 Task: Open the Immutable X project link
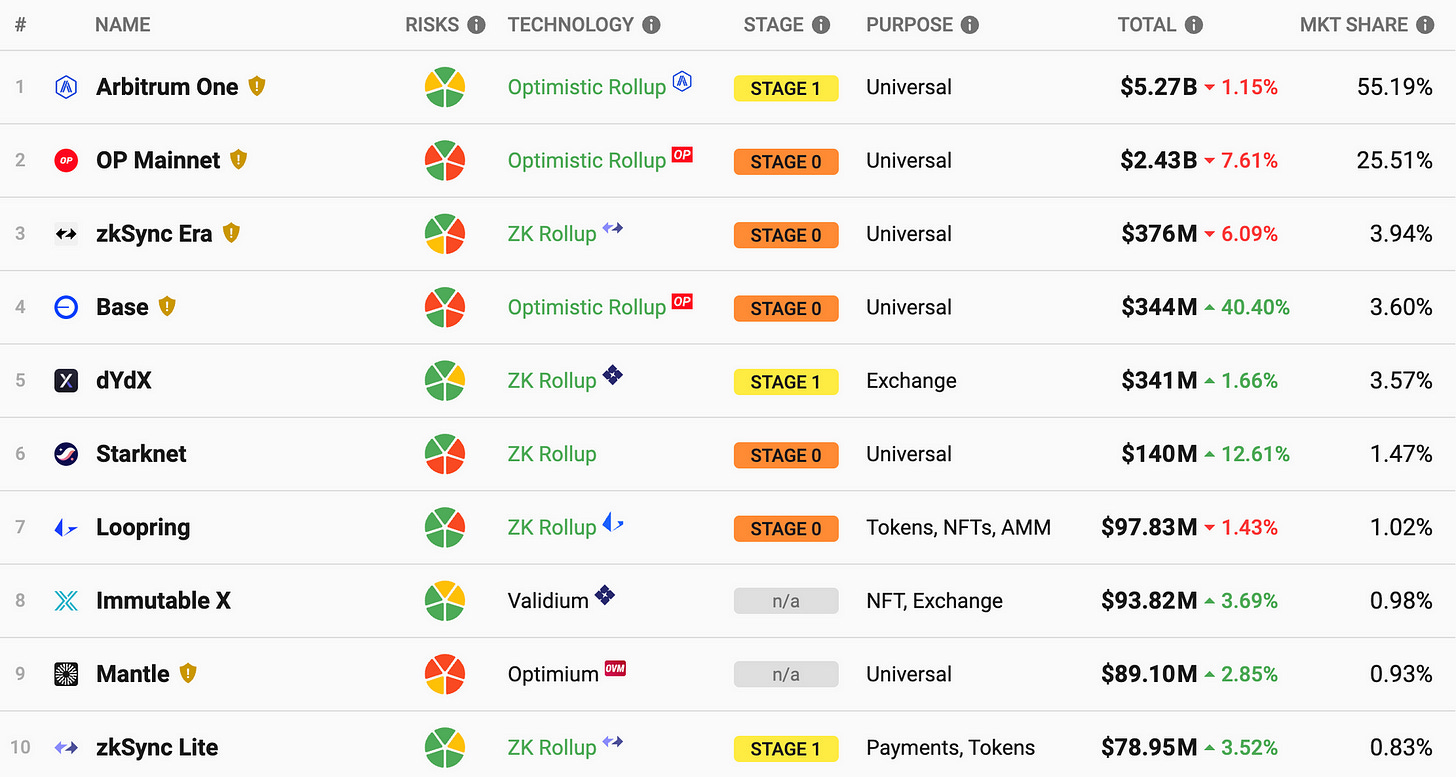(x=163, y=601)
